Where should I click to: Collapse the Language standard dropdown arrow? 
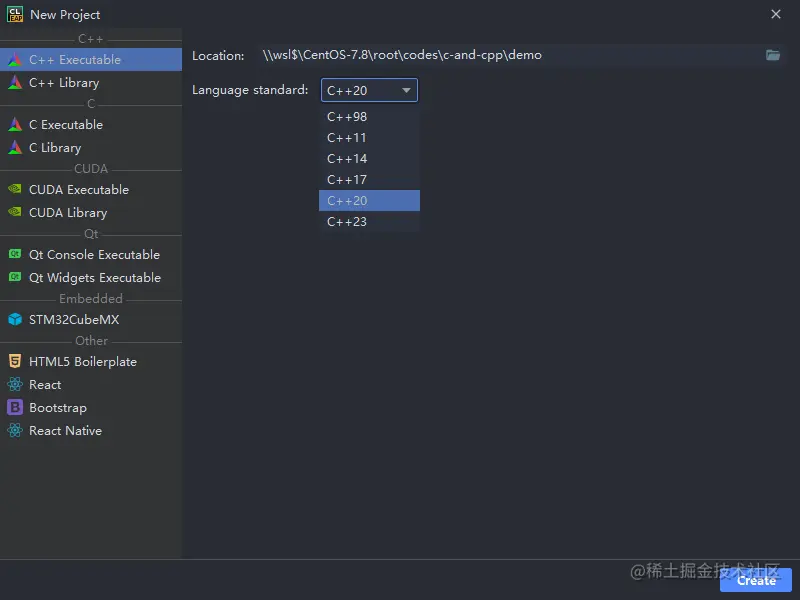tap(406, 90)
